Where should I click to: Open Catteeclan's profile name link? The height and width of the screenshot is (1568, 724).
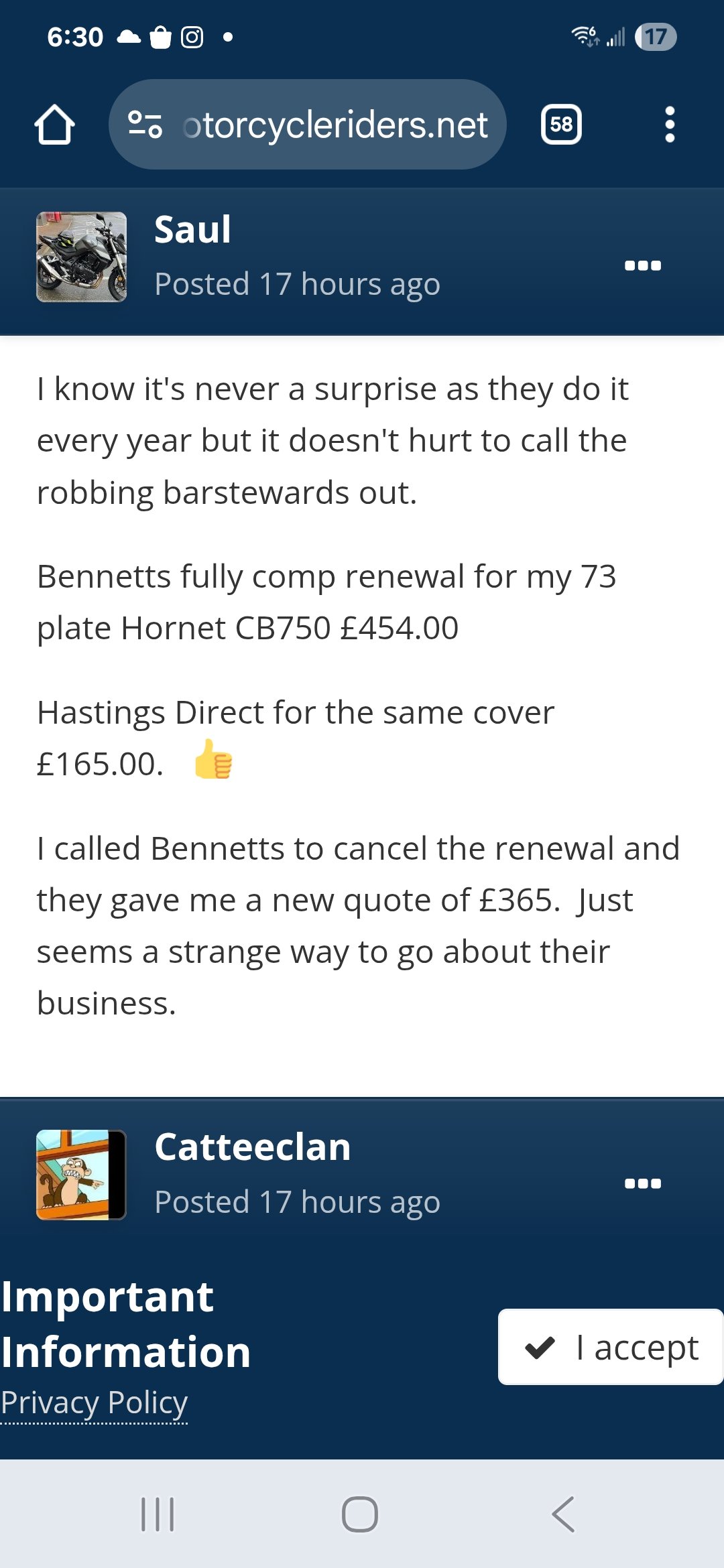[x=253, y=1147]
